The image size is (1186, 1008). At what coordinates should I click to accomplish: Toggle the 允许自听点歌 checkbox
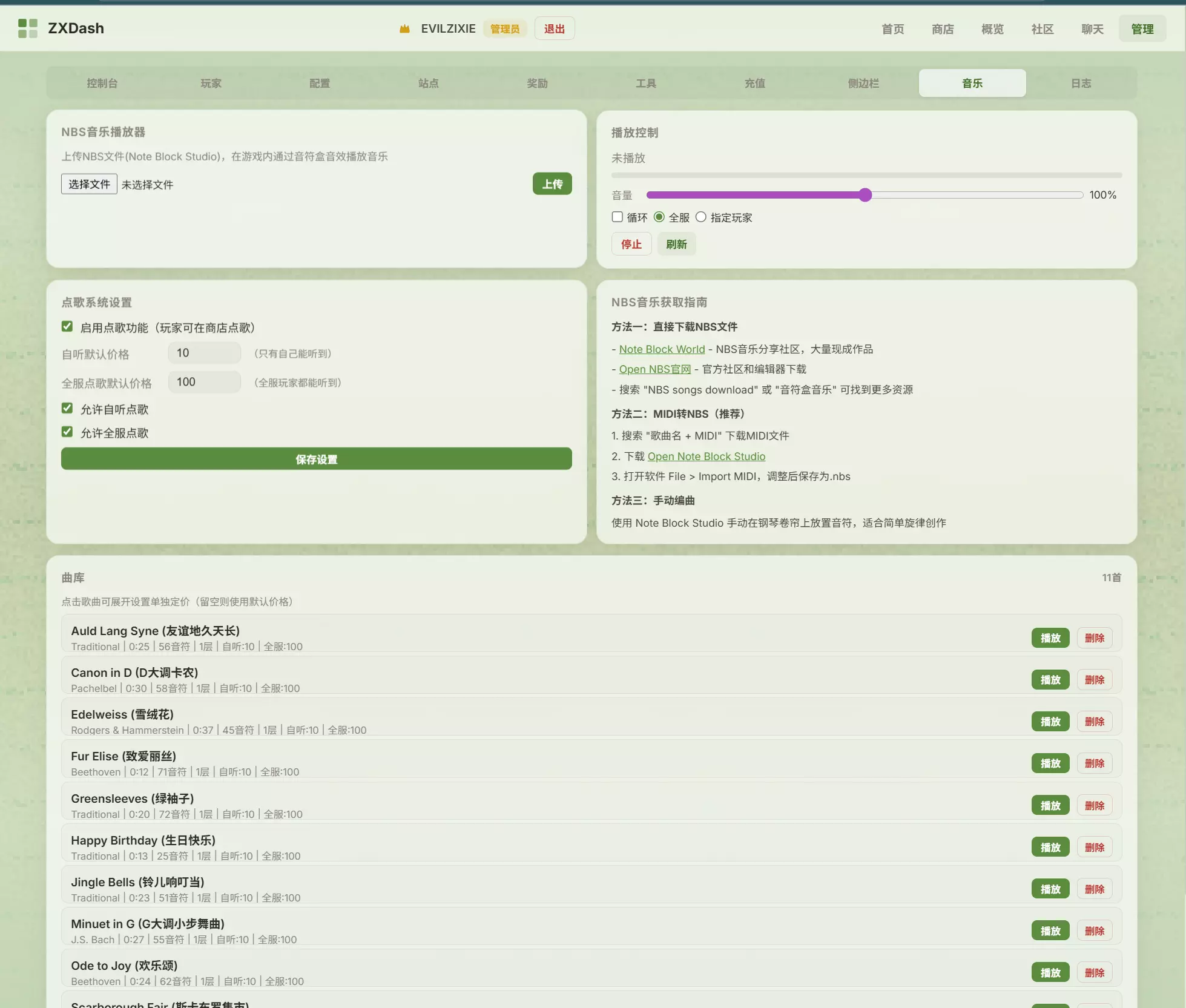click(x=67, y=409)
